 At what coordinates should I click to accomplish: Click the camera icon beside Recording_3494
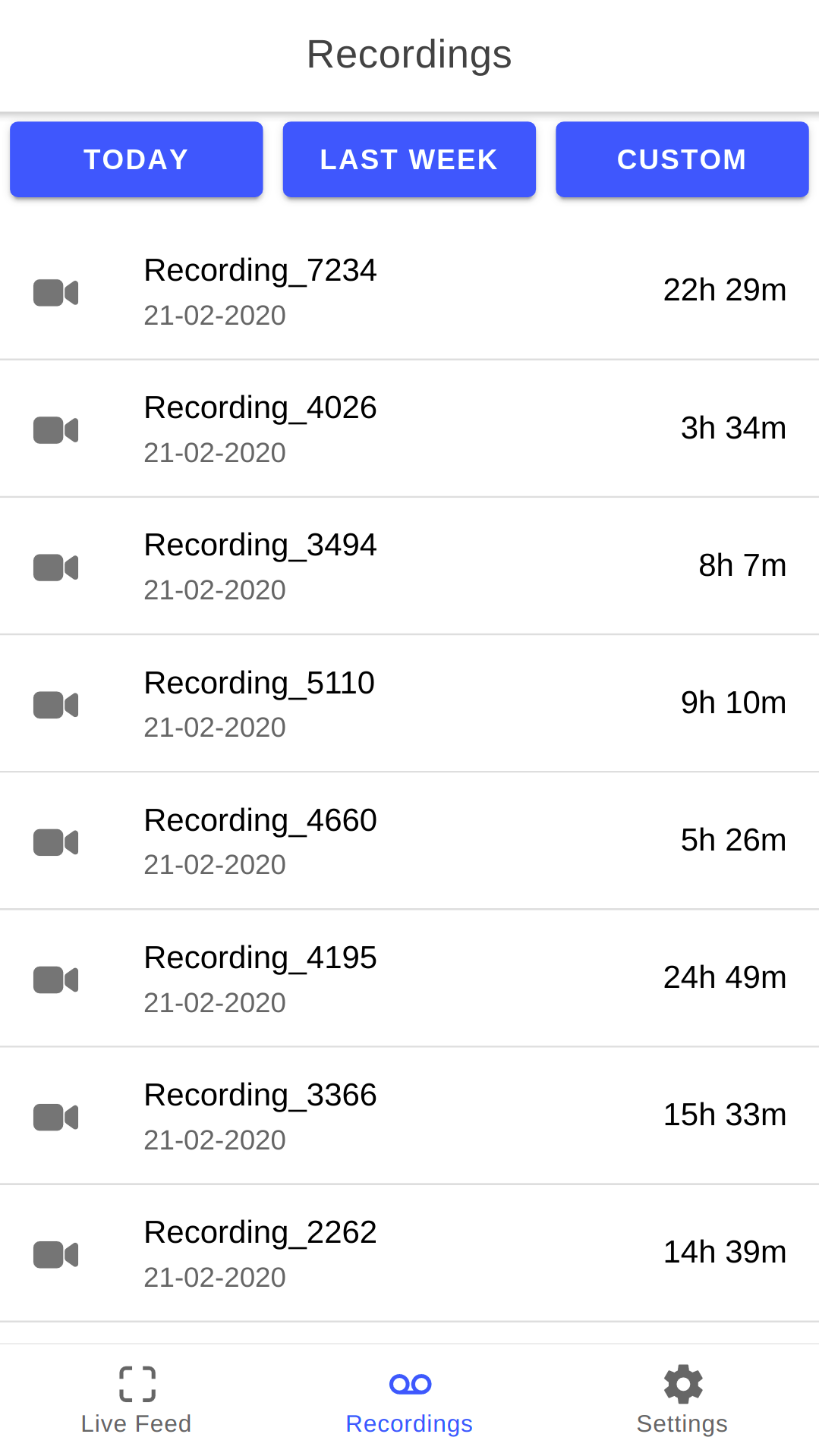(56, 568)
